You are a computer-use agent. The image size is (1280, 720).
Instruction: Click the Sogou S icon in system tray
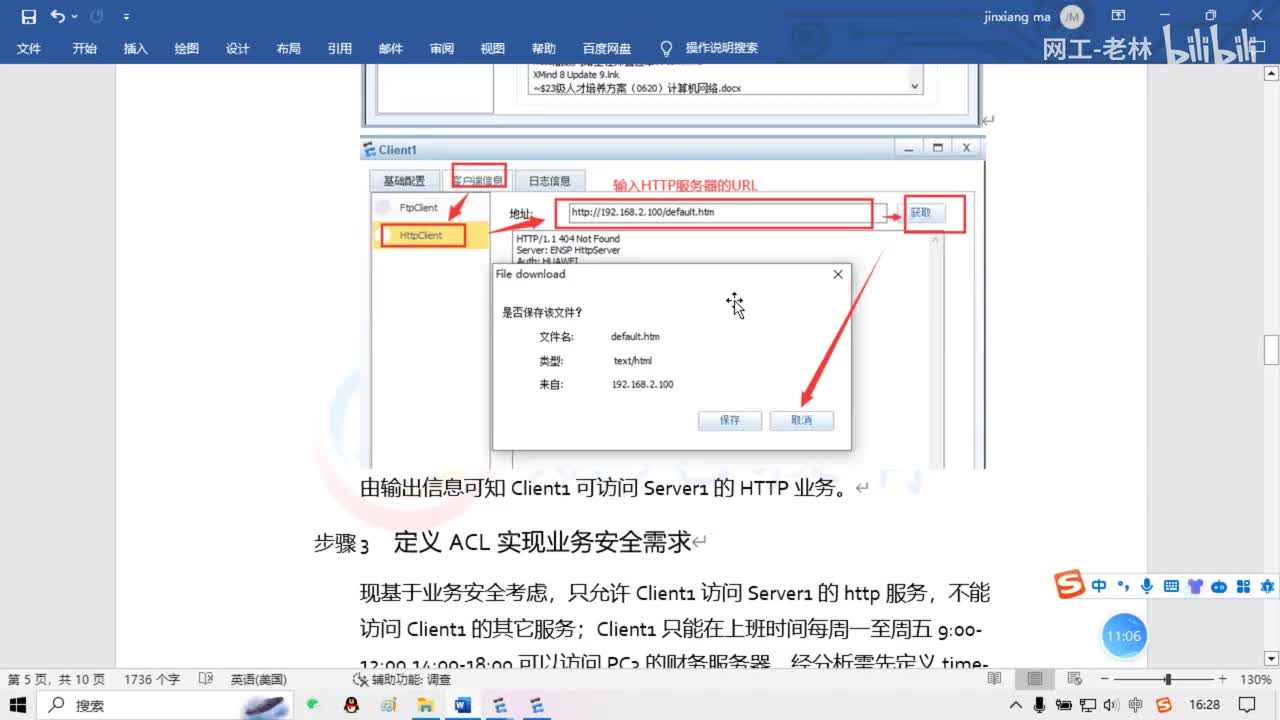tap(1163, 705)
